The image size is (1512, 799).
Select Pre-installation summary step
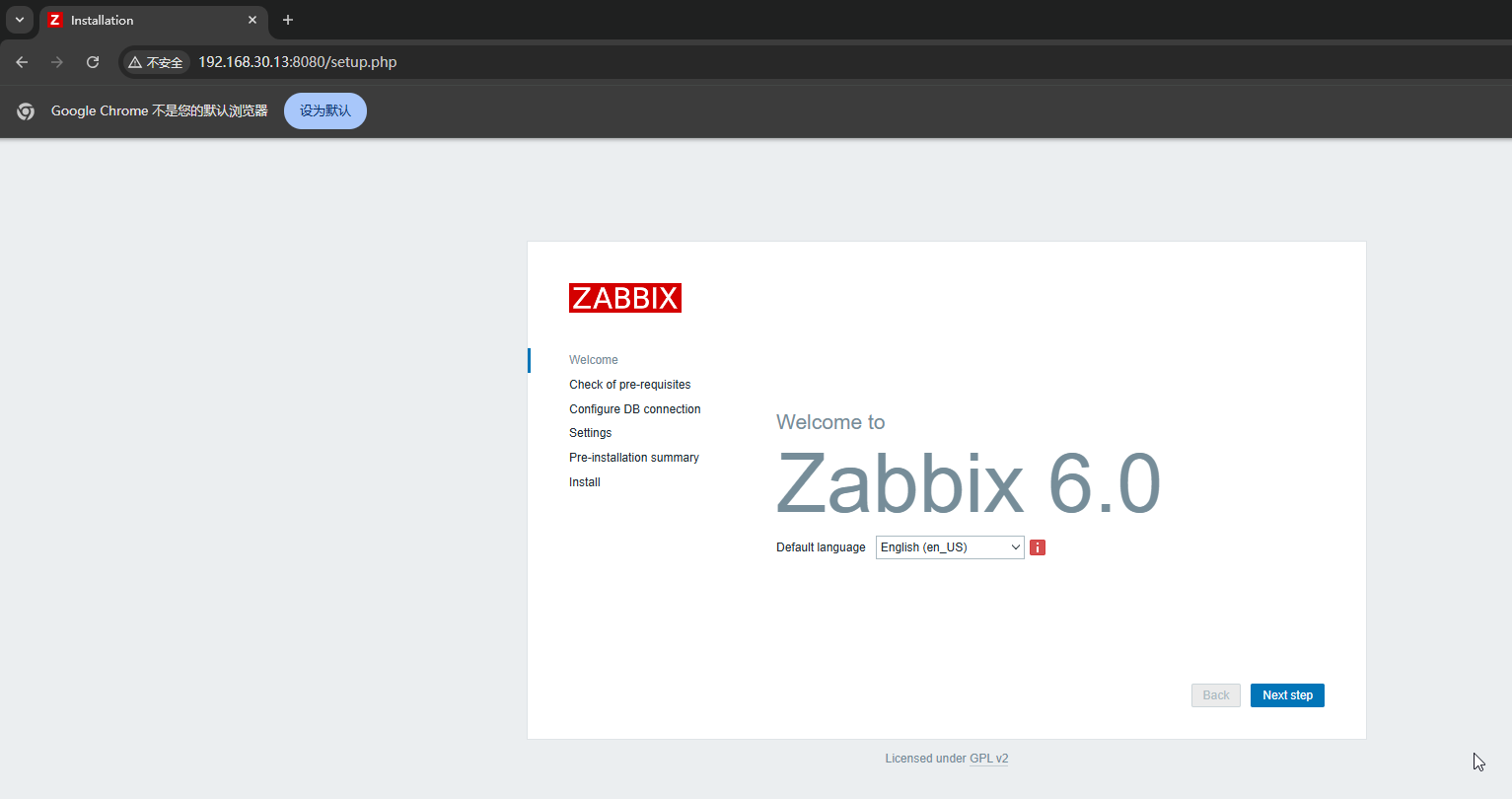[x=633, y=458]
